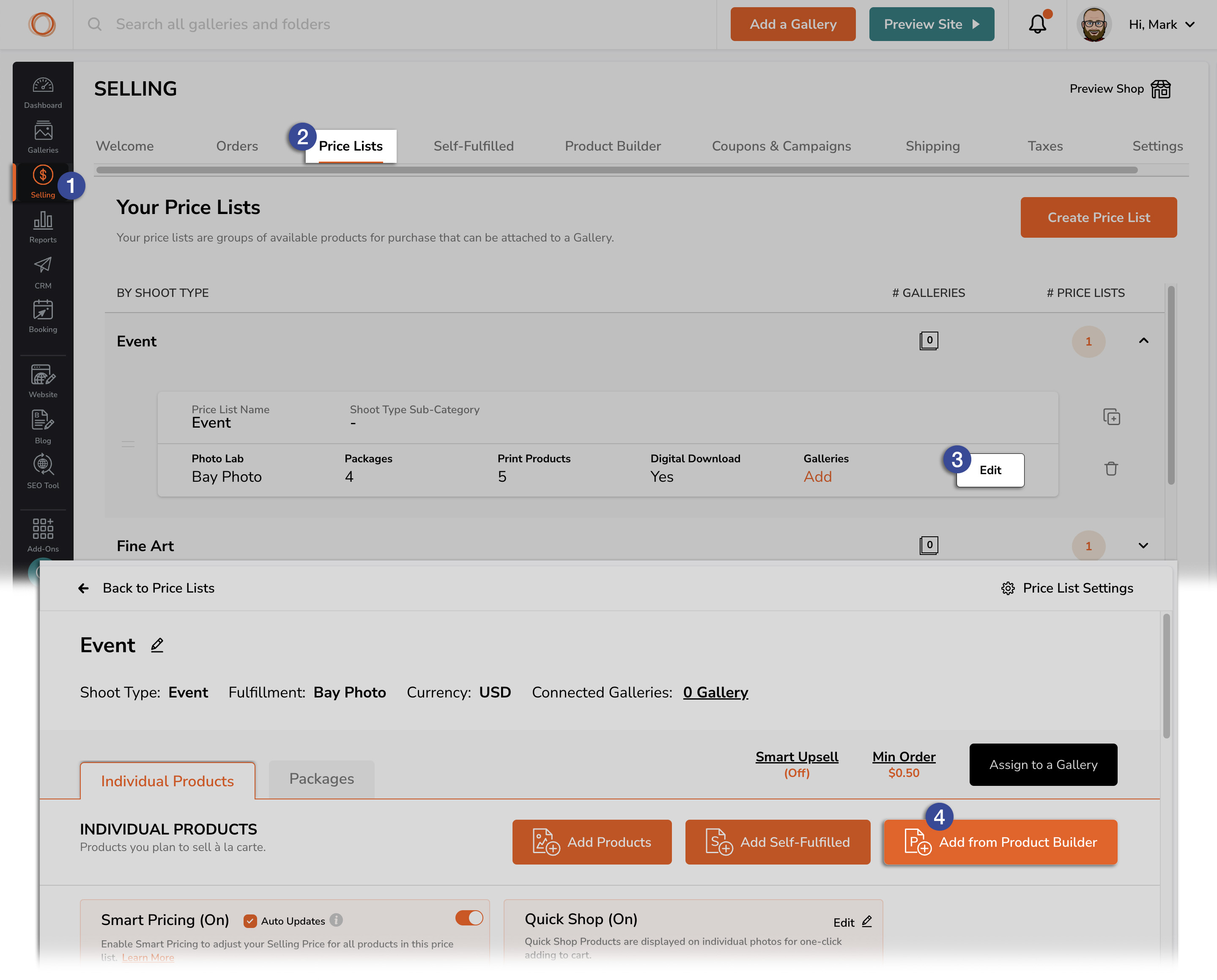Open the Taxes tab

tap(1045, 146)
